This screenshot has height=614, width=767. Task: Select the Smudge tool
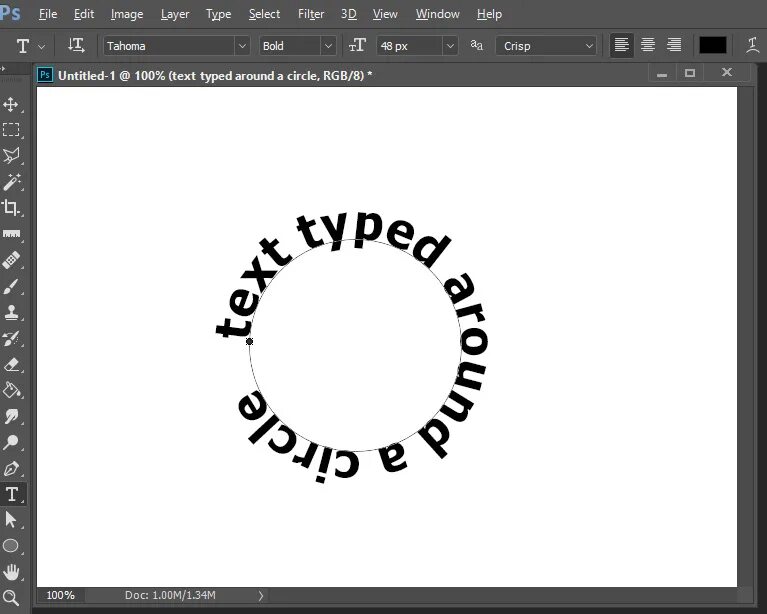point(11,416)
